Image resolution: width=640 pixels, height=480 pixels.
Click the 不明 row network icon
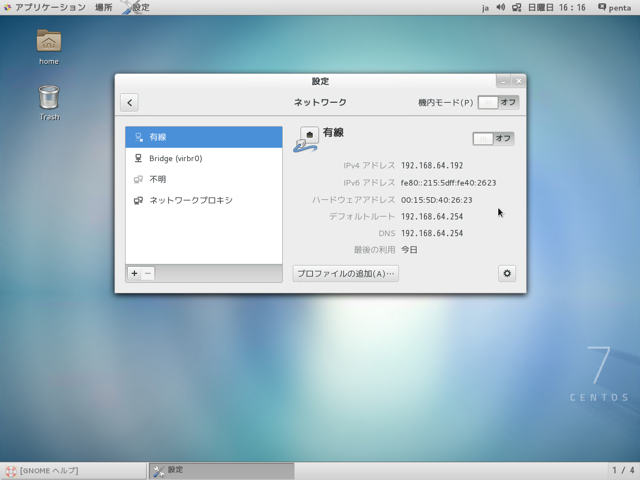[x=138, y=179]
